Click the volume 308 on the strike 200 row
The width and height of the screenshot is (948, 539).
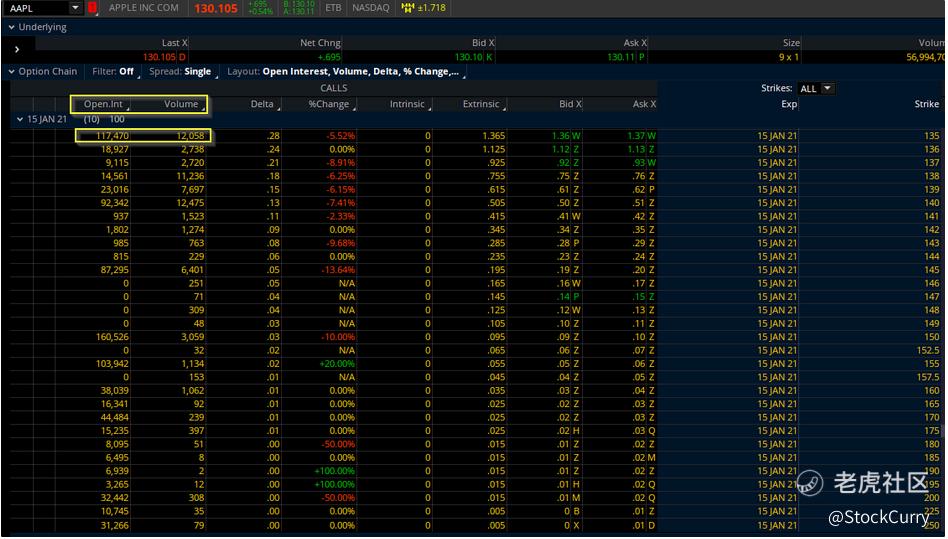[196, 498]
